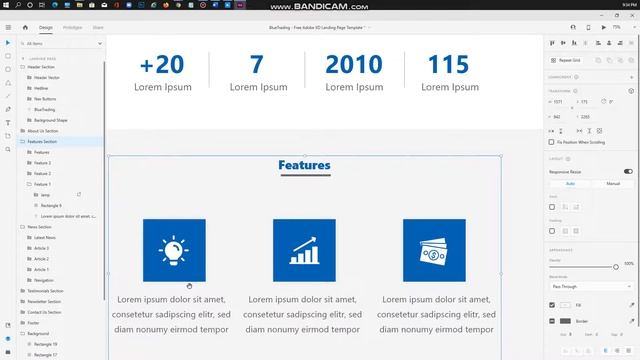Image resolution: width=640 pixels, height=360 pixels.
Task: Click the Repeat Grid button
Action: pos(566,60)
